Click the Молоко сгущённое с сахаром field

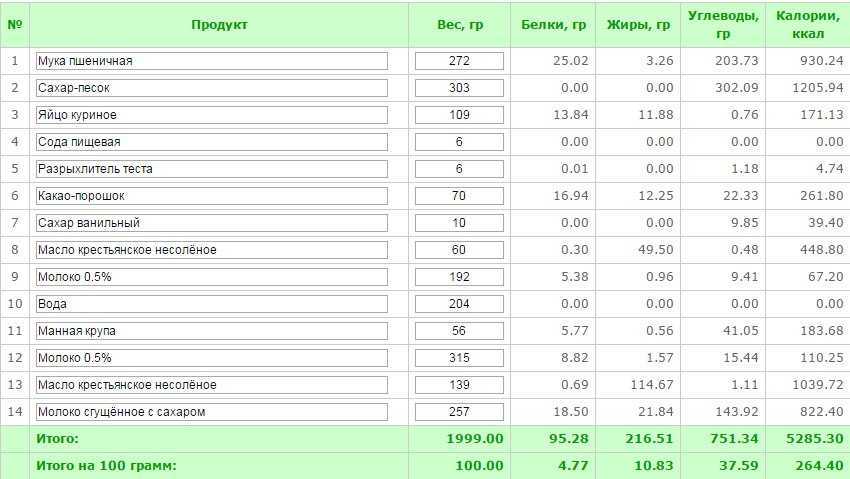pos(212,412)
